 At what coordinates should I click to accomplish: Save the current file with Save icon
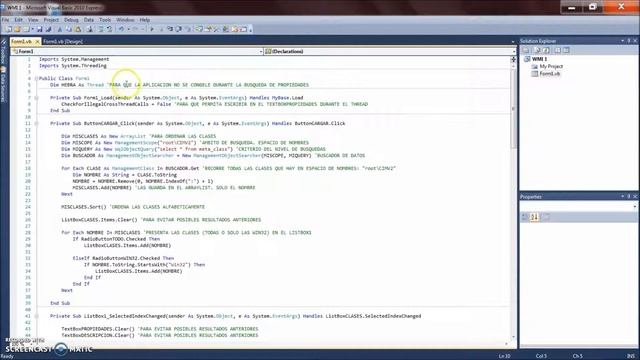pos(40,29)
